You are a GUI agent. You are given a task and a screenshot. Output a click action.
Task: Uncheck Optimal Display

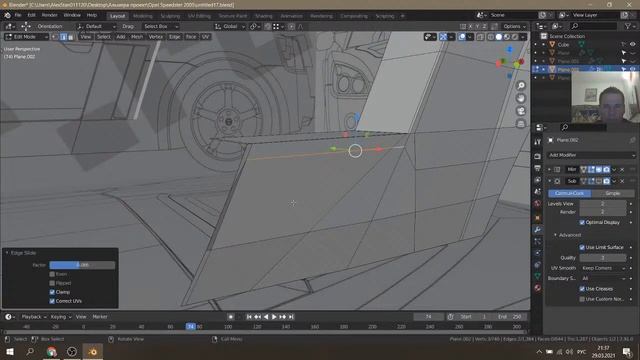coord(582,222)
